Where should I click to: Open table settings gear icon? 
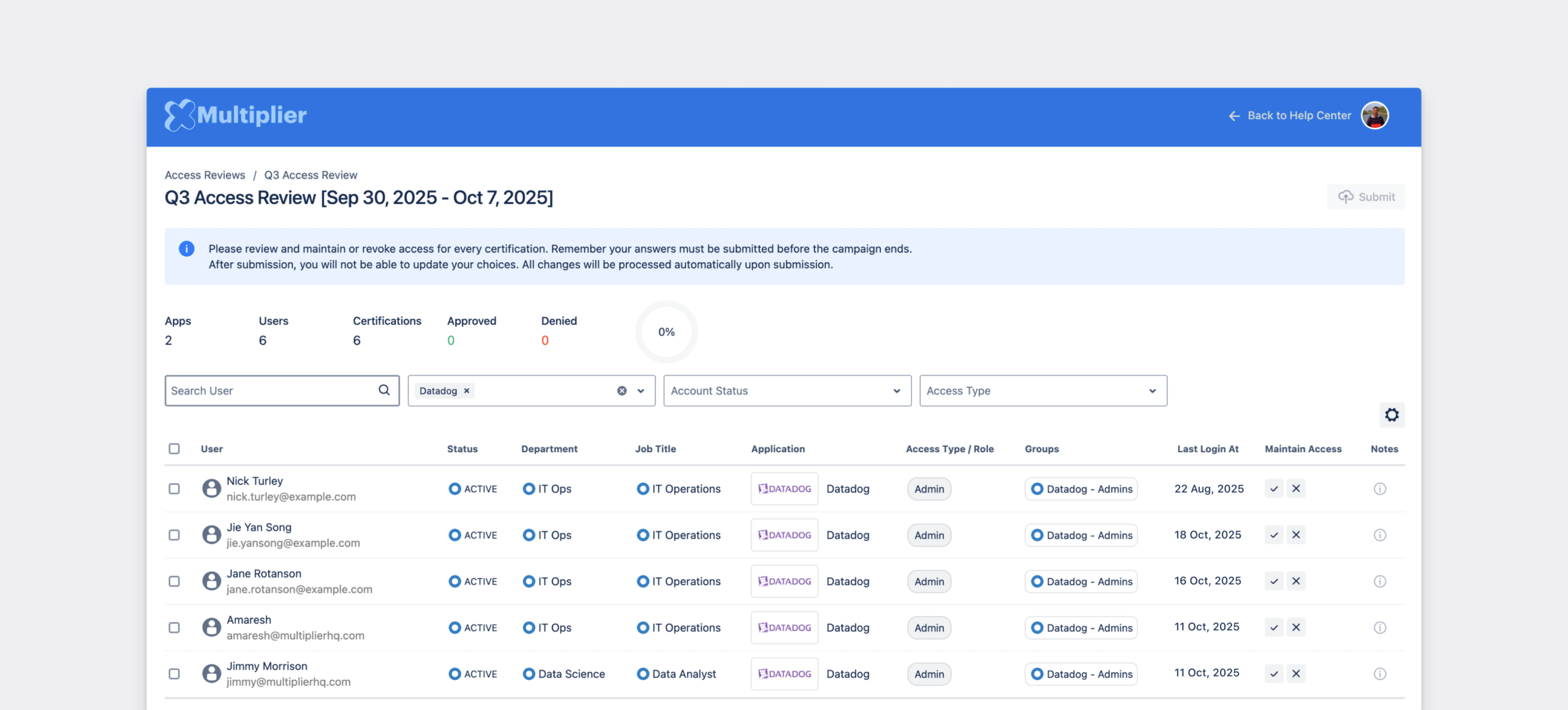[x=1392, y=415]
